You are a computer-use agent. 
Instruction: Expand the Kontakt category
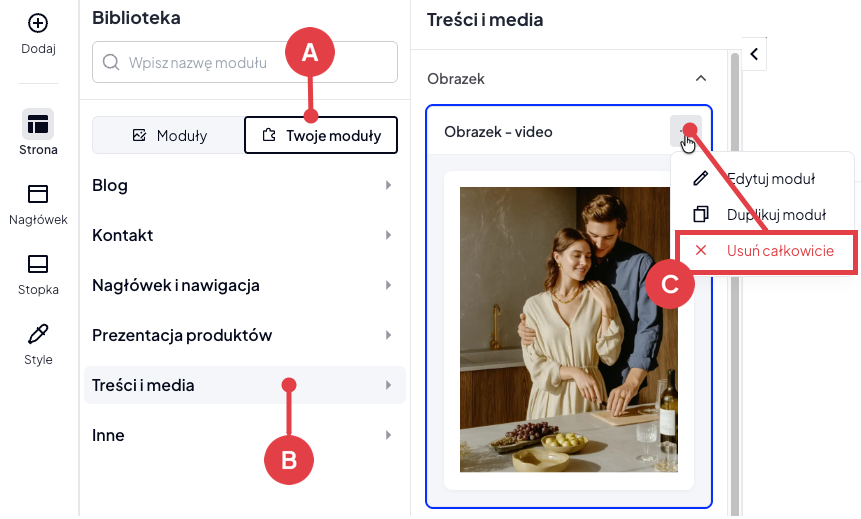point(245,235)
